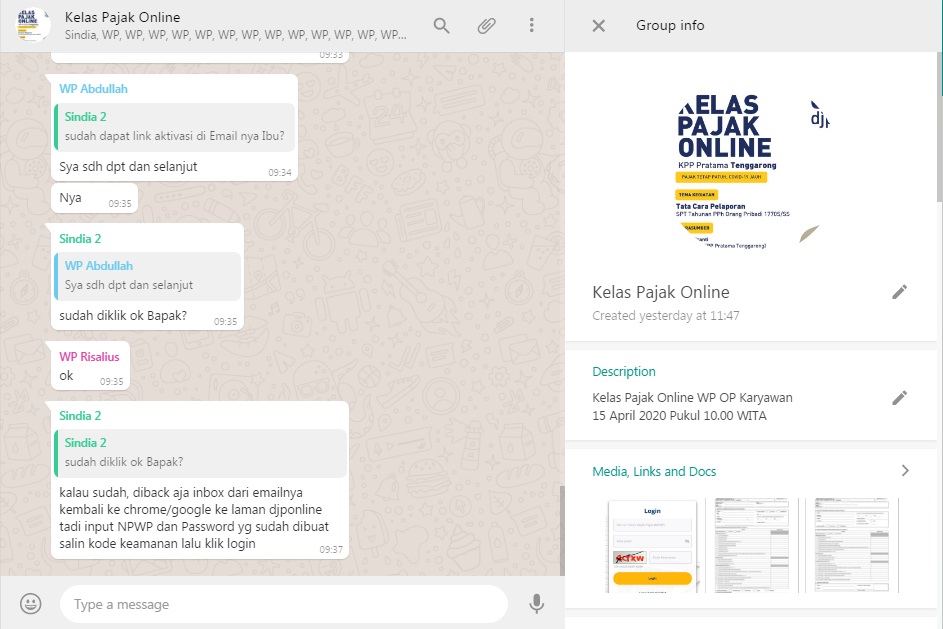Open the emoji picker smiley icon
The image size is (943, 629).
click(31, 603)
